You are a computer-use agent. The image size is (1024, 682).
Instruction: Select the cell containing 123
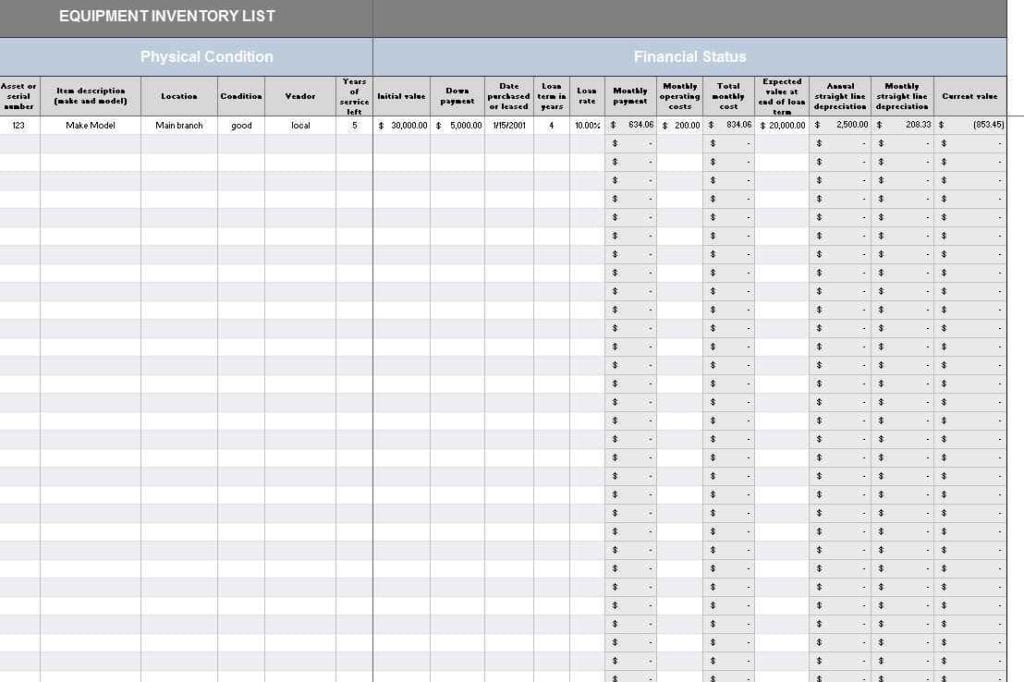click(x=19, y=125)
